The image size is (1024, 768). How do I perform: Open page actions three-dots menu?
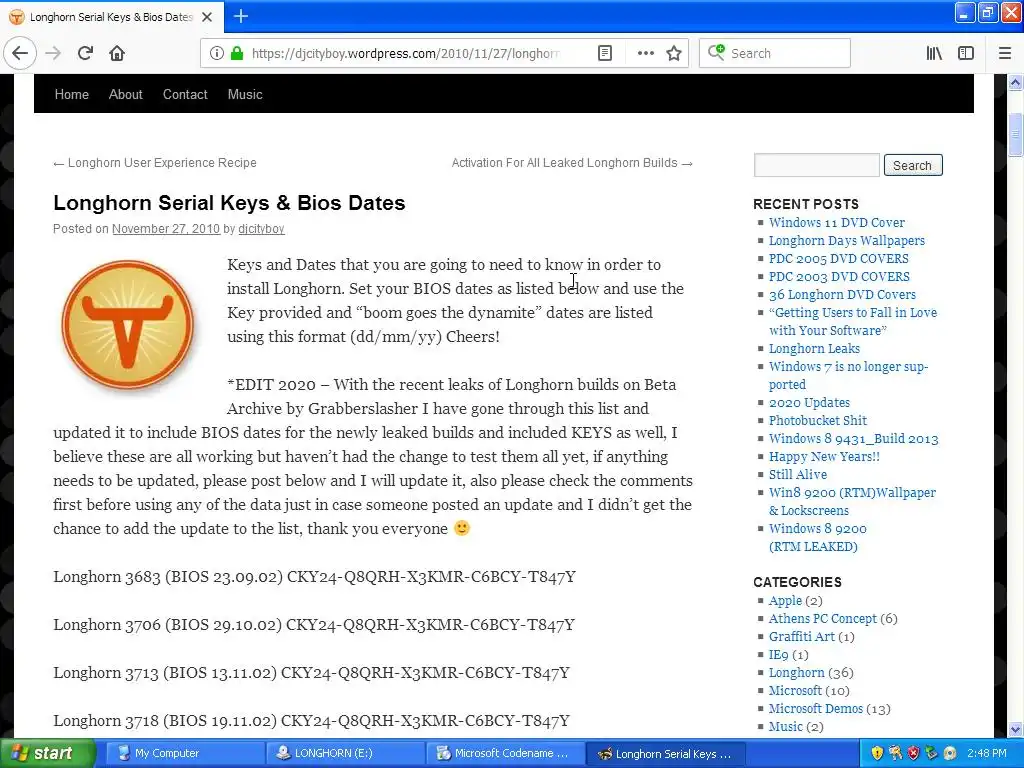pos(645,53)
